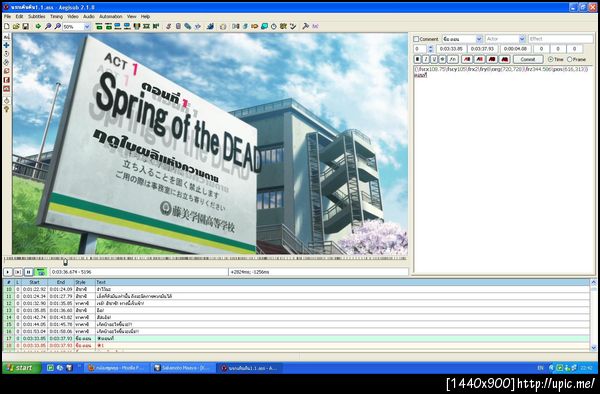The width and height of the screenshot is (600, 394).
Task: Toggle the Comment checkbox
Action: (416, 39)
